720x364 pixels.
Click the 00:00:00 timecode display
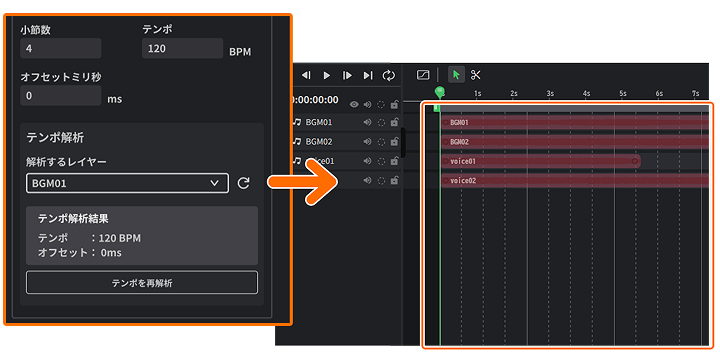315,100
